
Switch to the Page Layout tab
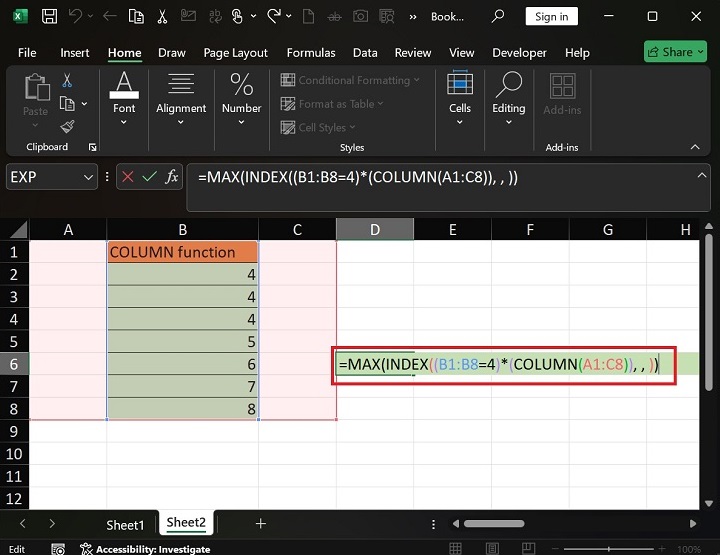[236, 53]
